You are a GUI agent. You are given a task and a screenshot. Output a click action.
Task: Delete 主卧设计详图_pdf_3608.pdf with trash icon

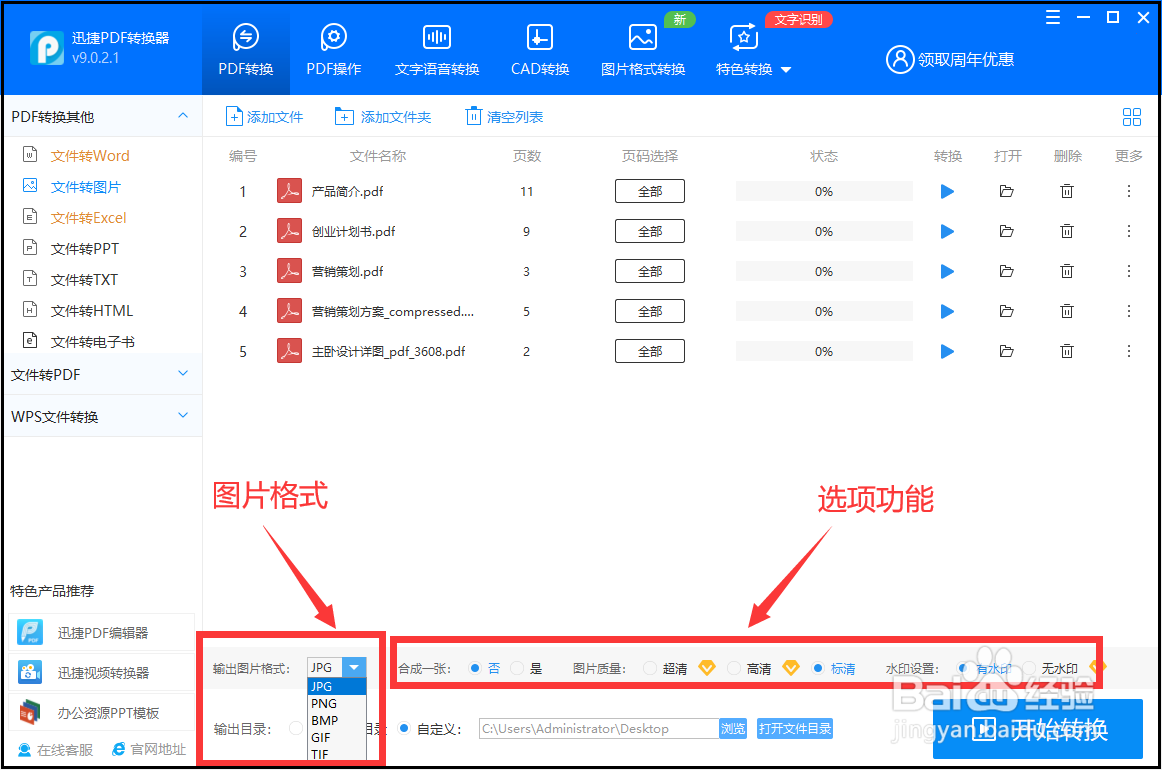[1066, 352]
